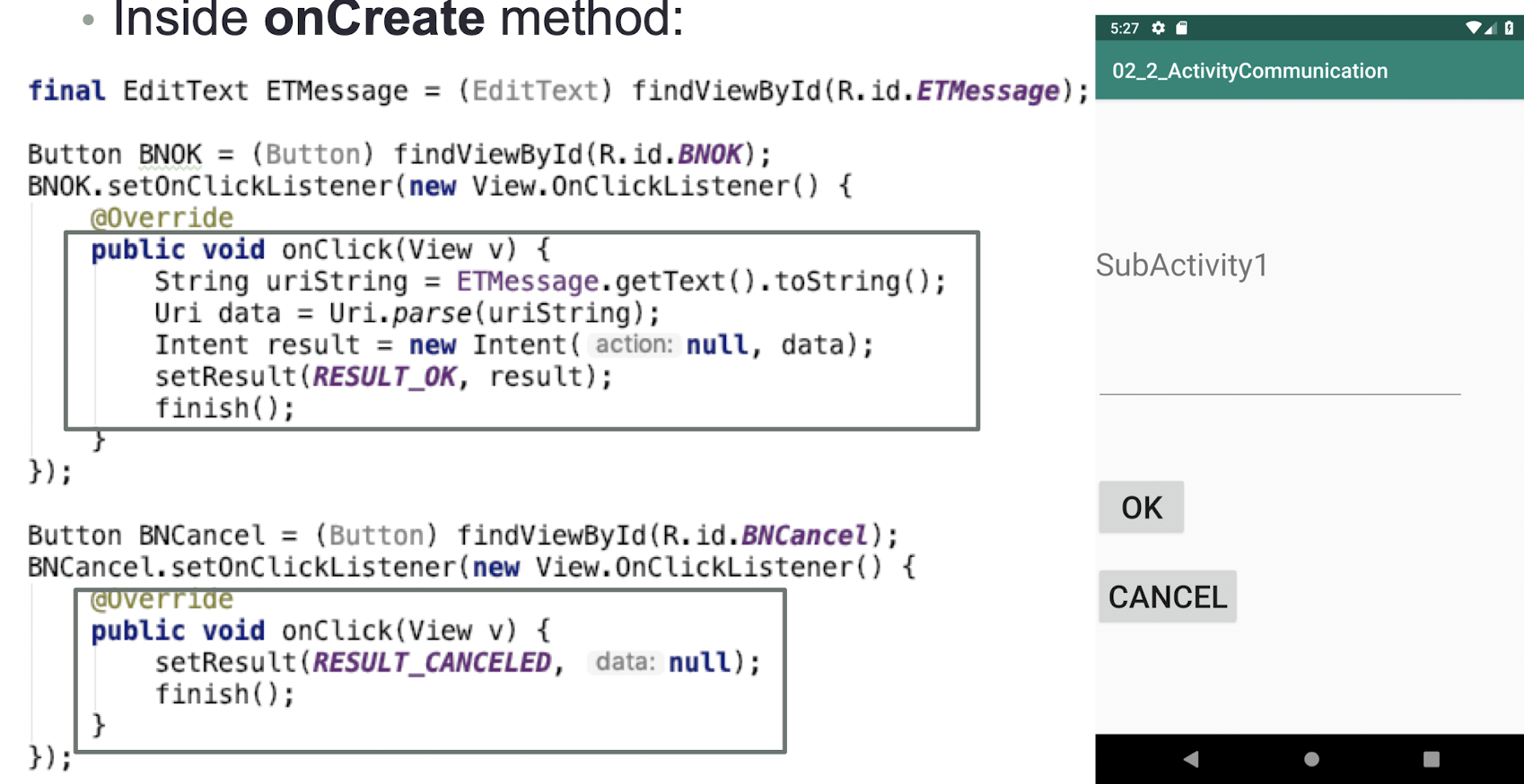
Task: Click the RESULT_CANCELED constant in code
Action: pos(432,662)
